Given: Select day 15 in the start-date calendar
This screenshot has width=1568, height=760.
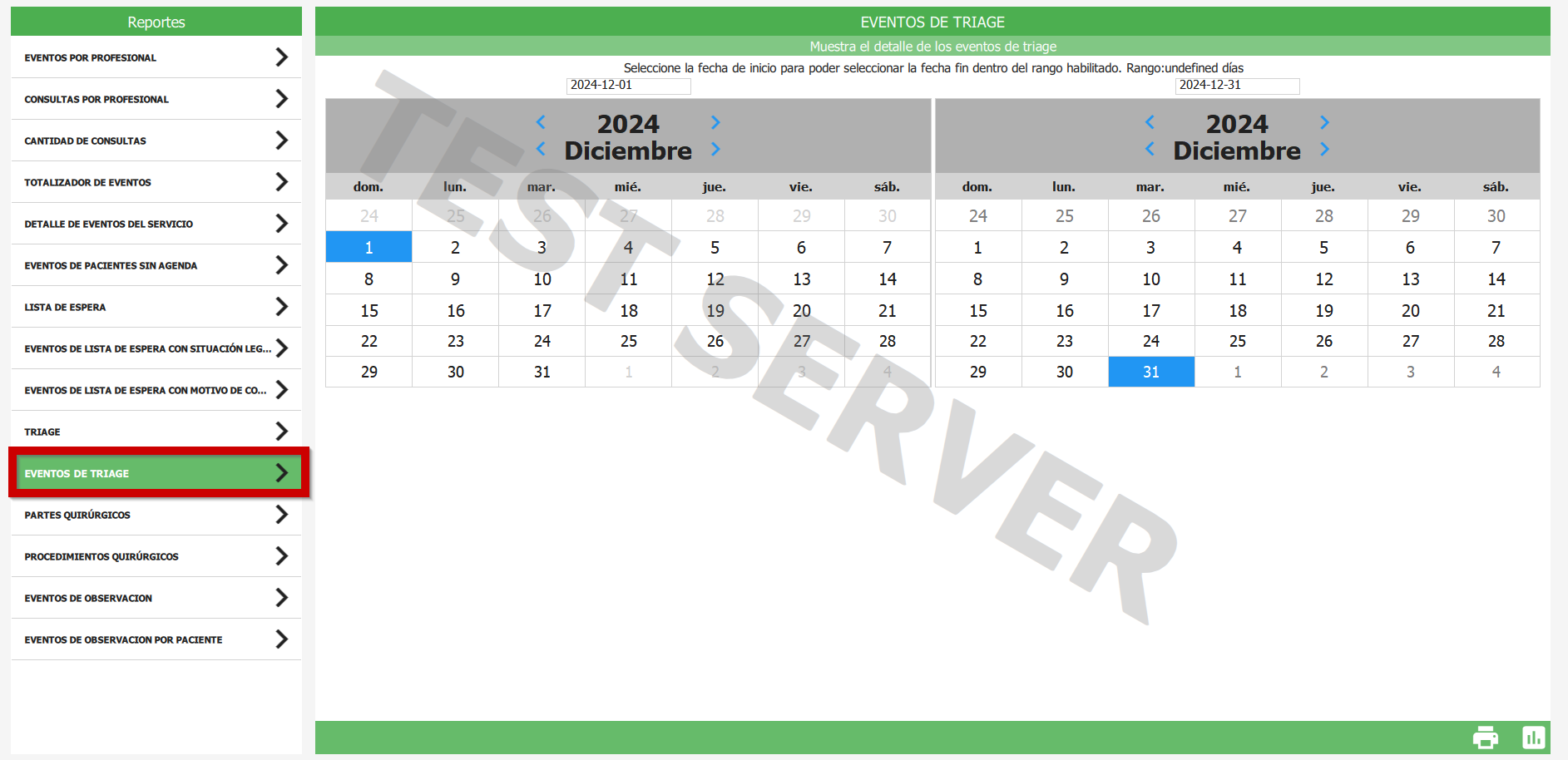Looking at the screenshot, I should click(x=369, y=310).
